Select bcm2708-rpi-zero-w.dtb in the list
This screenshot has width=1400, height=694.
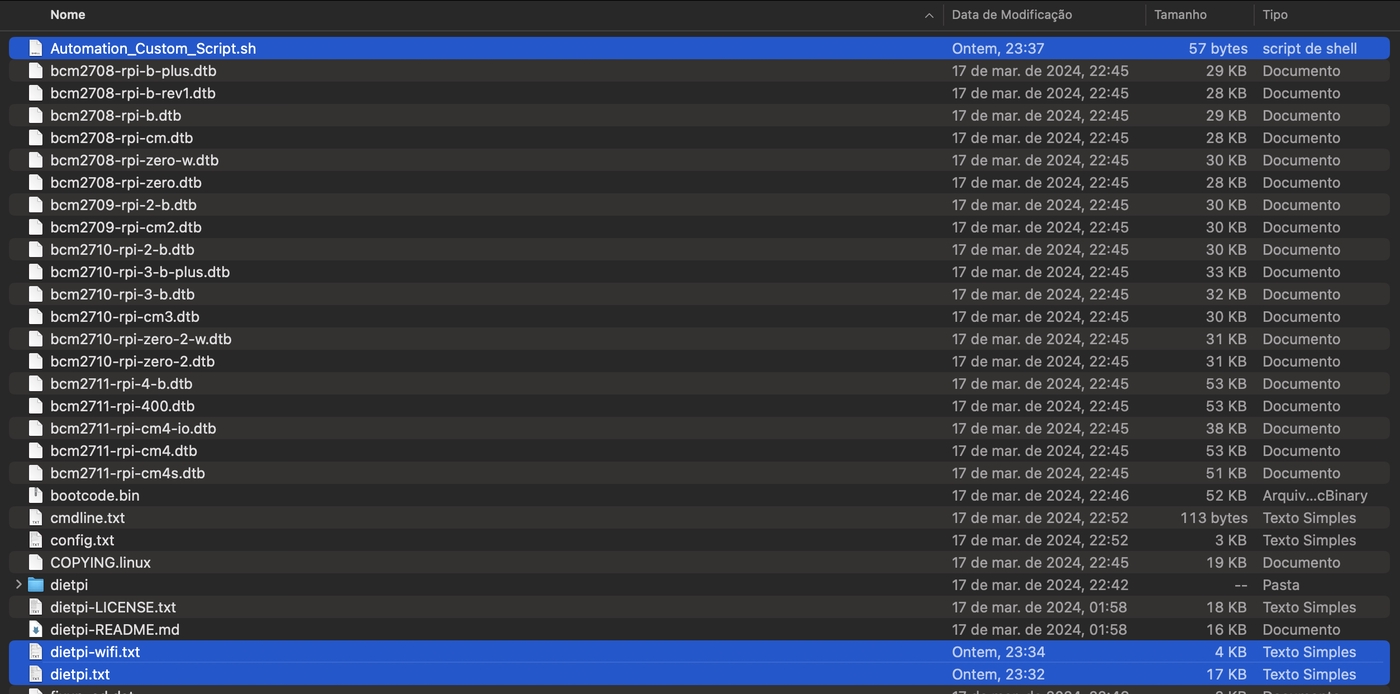[x=134, y=160]
